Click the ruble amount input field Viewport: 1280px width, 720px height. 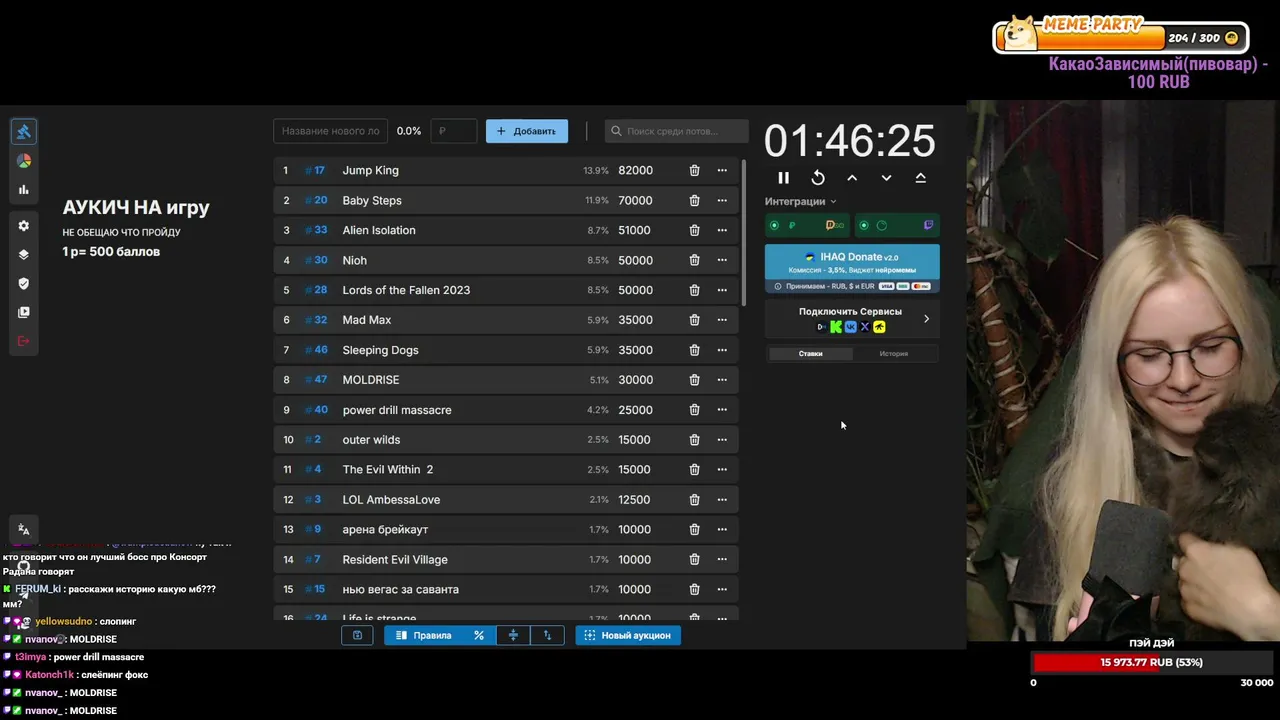(x=454, y=131)
